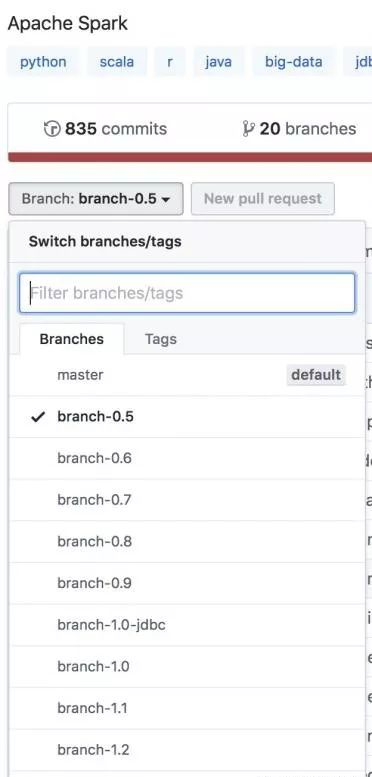Viewport: 372px width, 777px height.
Task: Select the Branches tab
Action: point(72,339)
